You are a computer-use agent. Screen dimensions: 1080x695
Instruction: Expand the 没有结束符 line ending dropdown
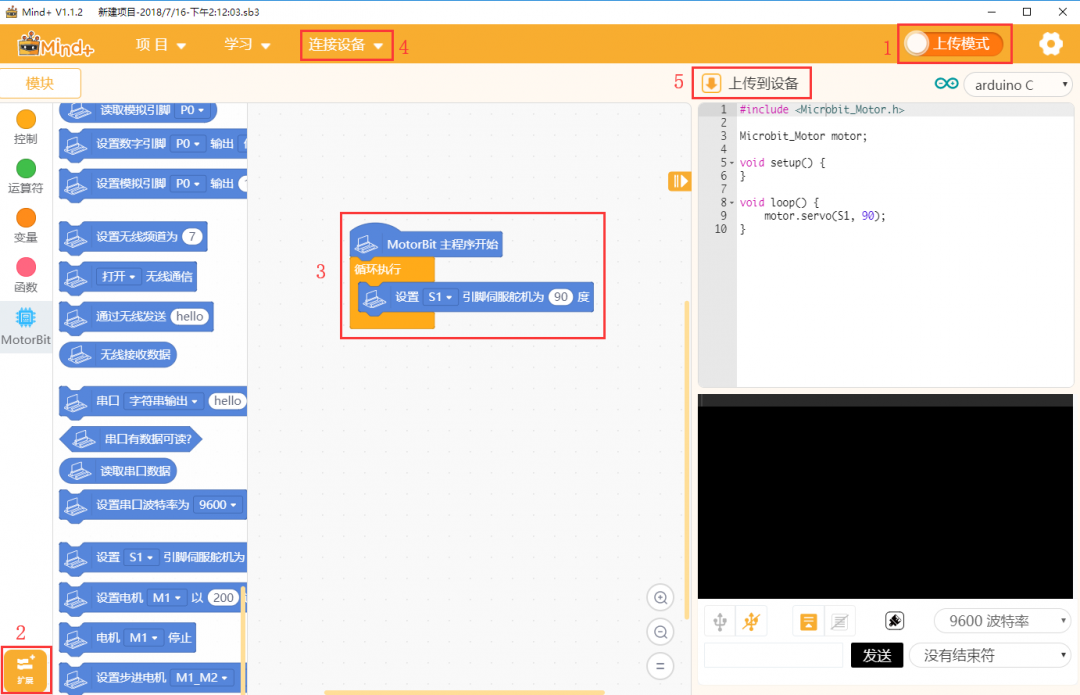(990, 655)
